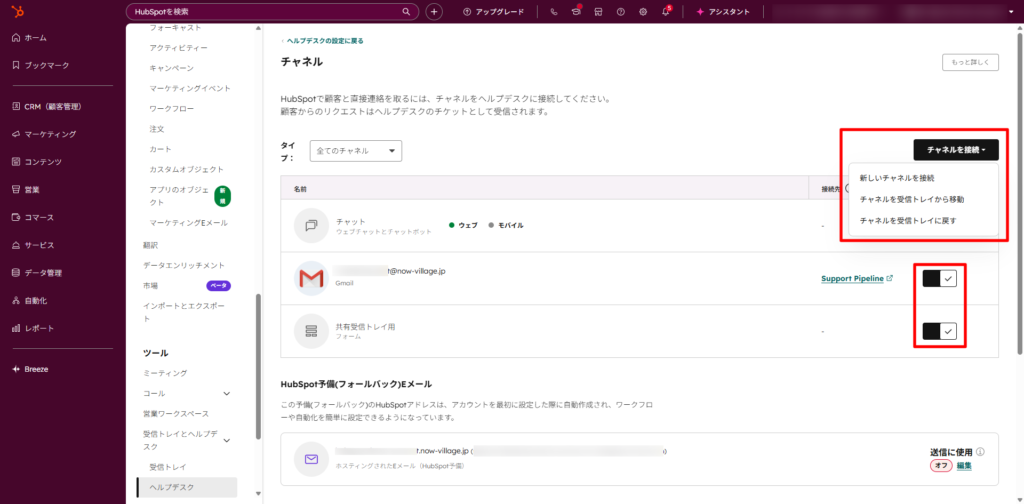Image resolution: width=1024 pixels, height=504 pixels.
Task: Click the オフ status tag
Action: point(941,465)
